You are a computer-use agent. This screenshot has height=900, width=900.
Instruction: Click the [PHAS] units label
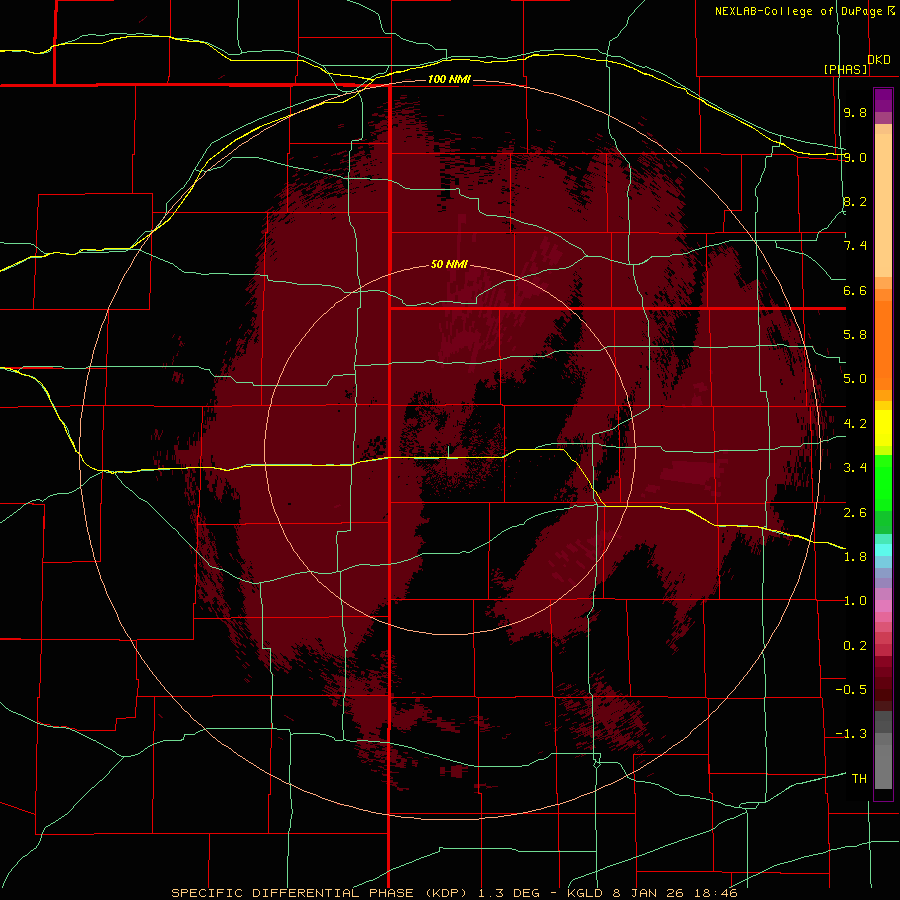point(845,69)
